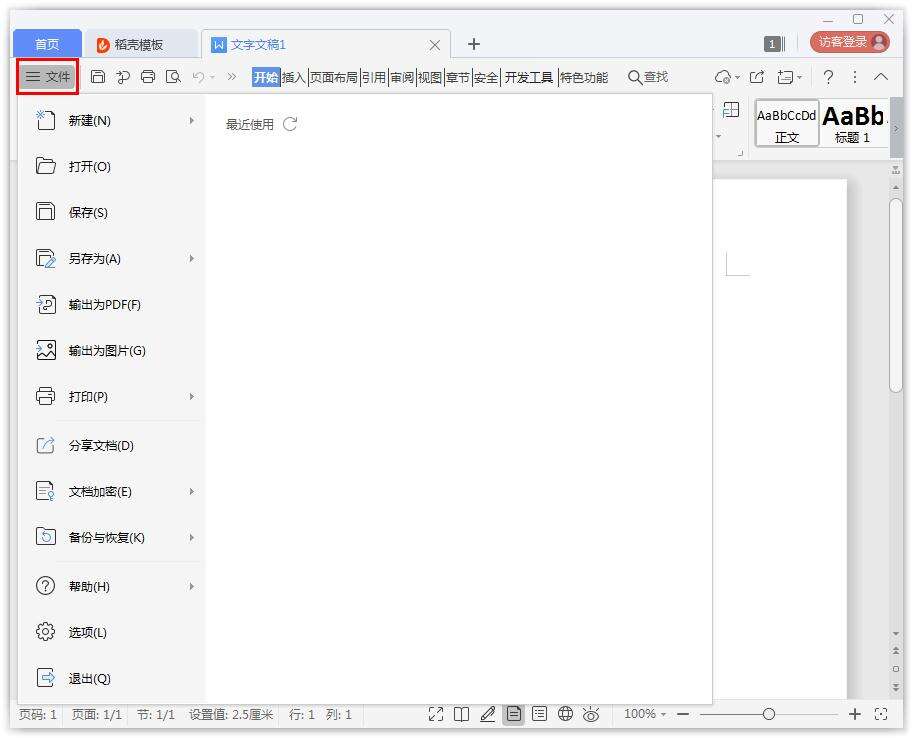Select 分享文档(D) menu item

(112, 446)
